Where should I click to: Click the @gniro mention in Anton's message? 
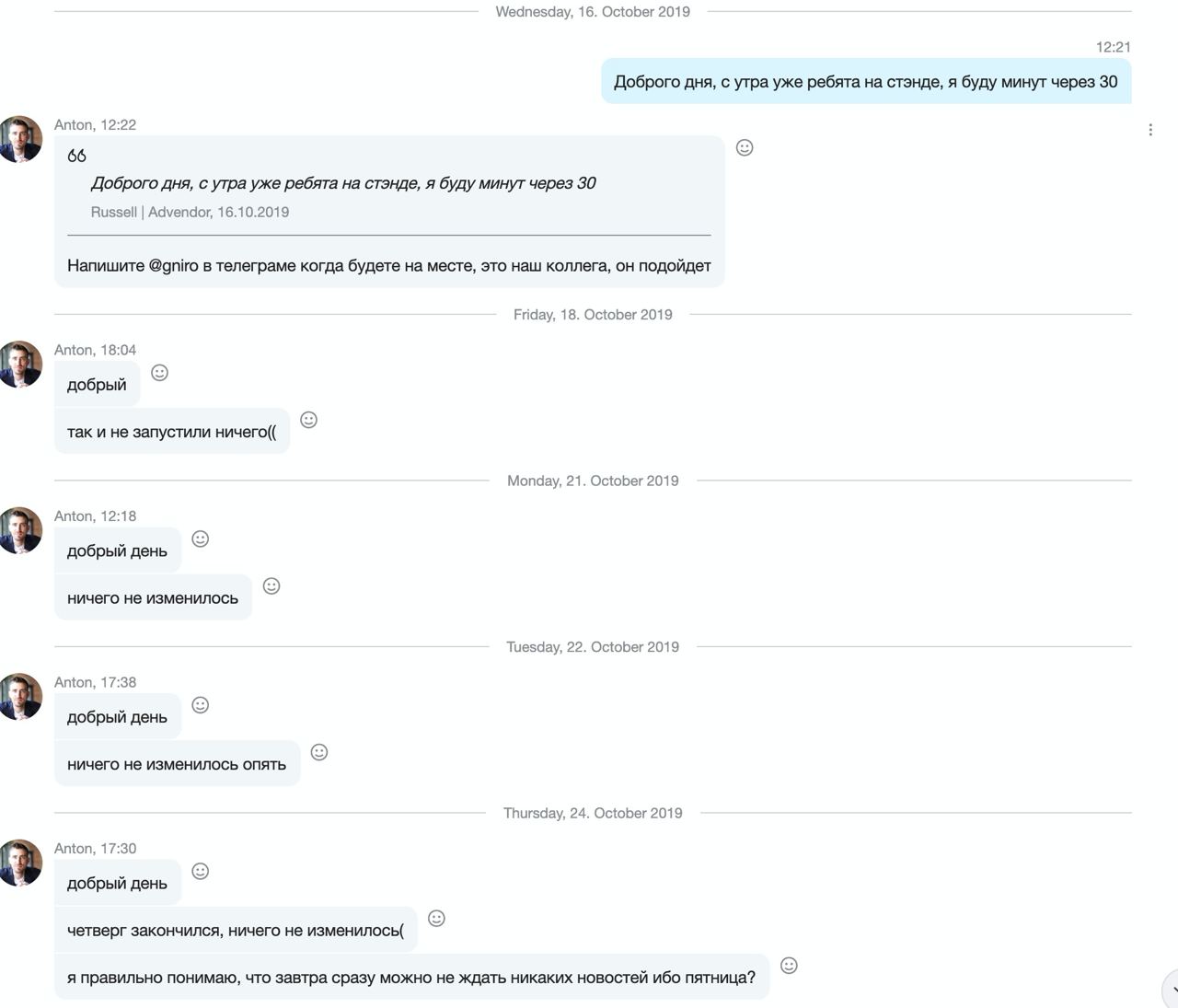coord(173,266)
